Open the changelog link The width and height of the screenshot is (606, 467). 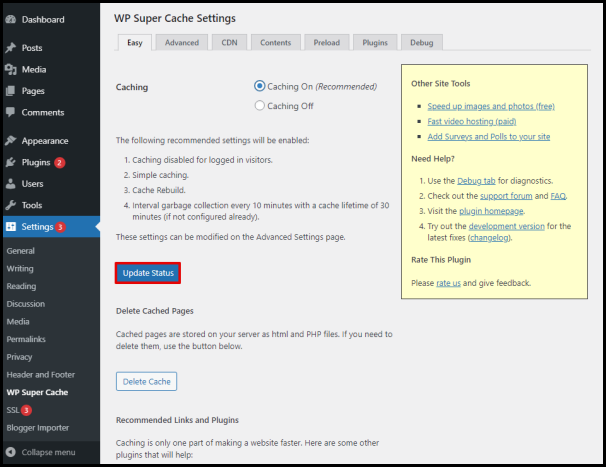click(x=489, y=238)
